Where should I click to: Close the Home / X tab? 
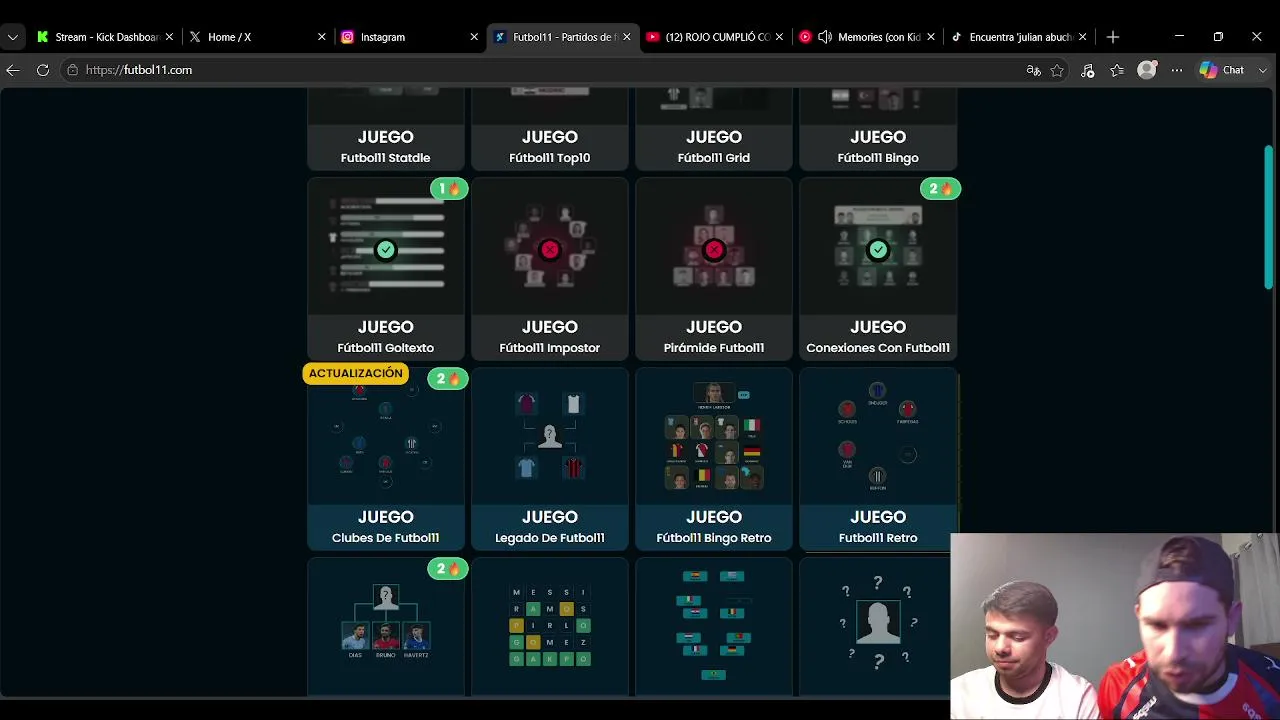click(321, 37)
